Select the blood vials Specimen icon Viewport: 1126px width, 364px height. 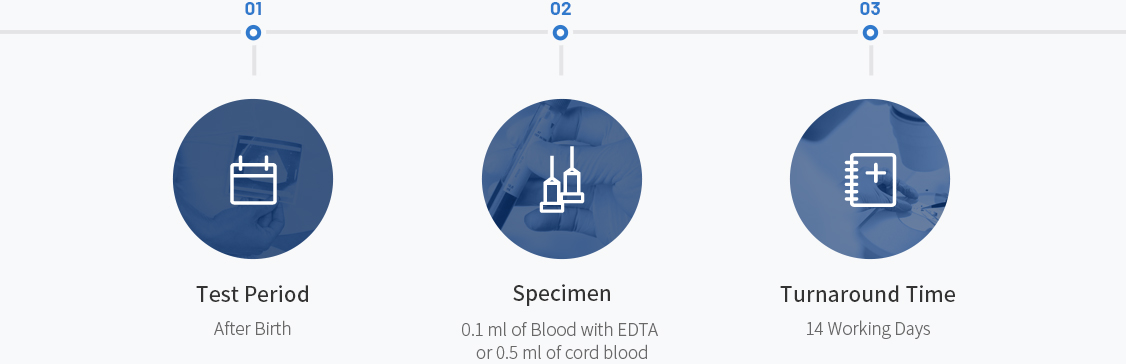[562, 179]
